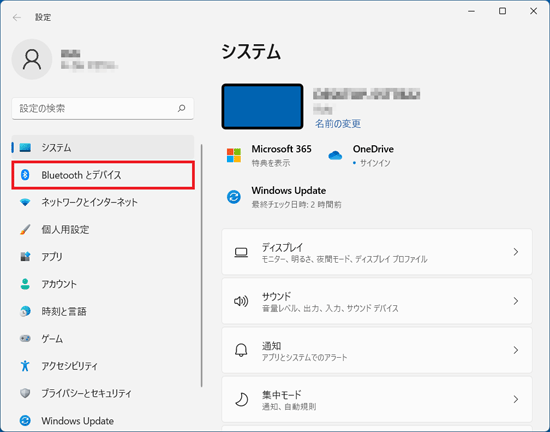This screenshot has width=550, height=432.
Task: Click the 名前の変更 link
Action: (x=338, y=123)
